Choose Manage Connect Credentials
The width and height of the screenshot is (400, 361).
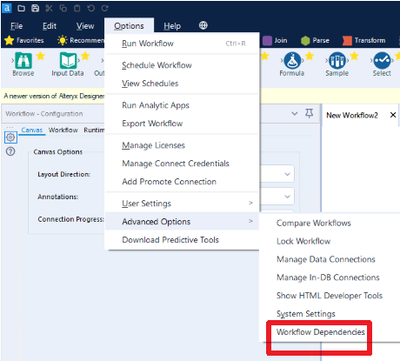(x=182, y=163)
